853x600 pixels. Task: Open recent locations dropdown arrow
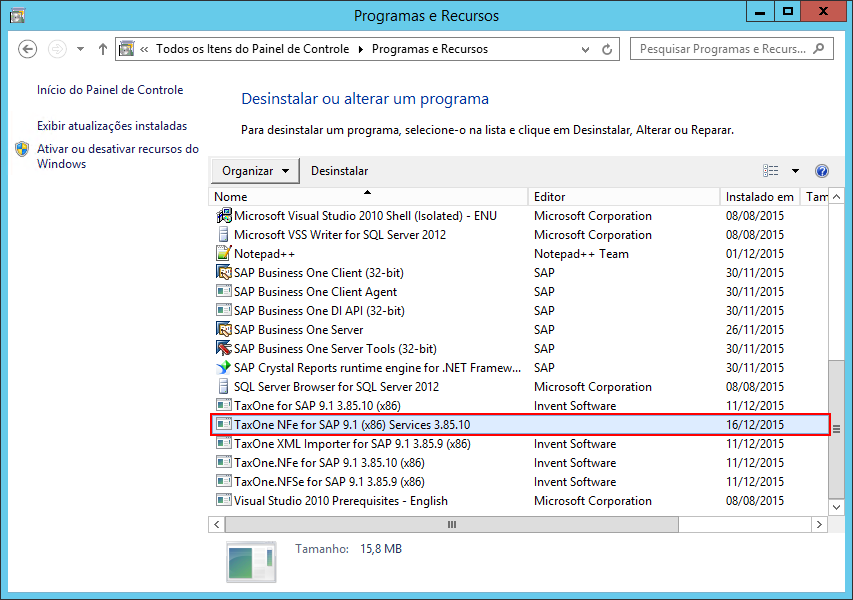[x=81, y=49]
